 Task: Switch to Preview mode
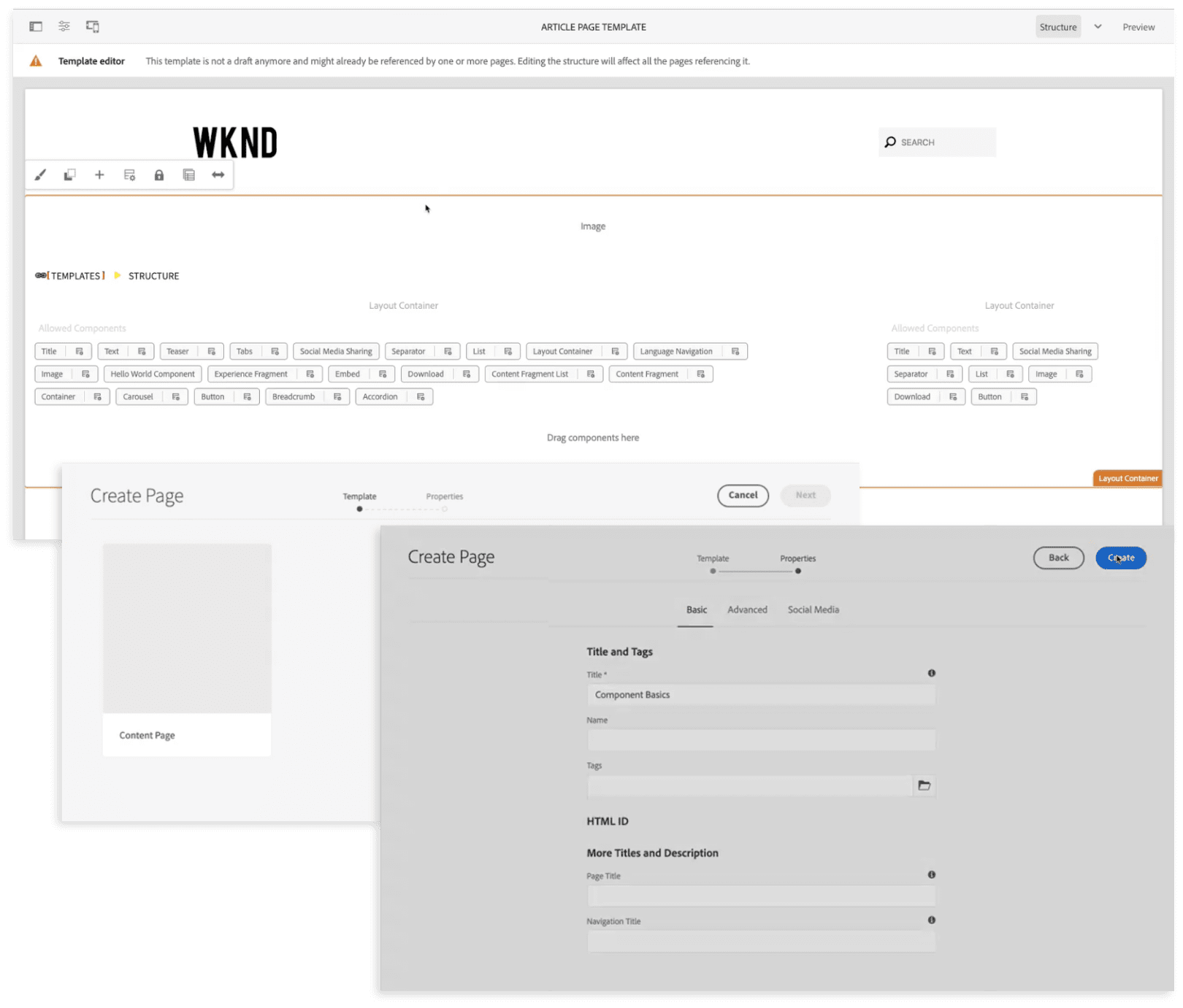1138,26
